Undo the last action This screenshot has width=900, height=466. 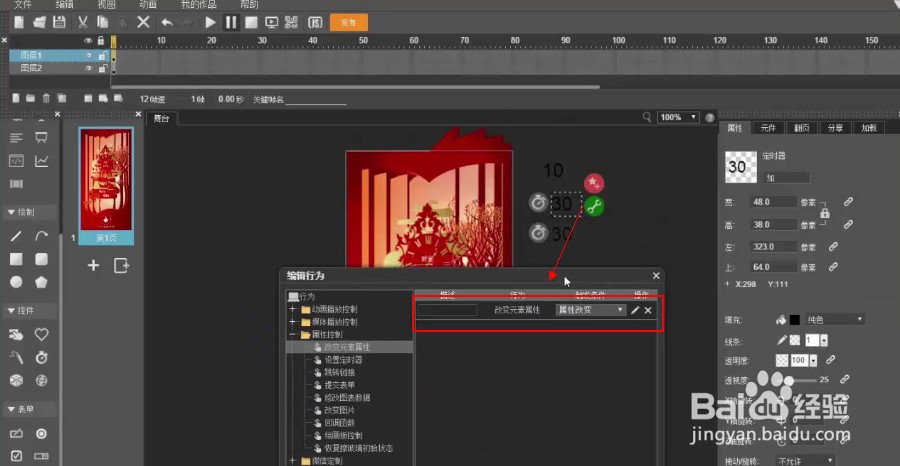(167, 23)
